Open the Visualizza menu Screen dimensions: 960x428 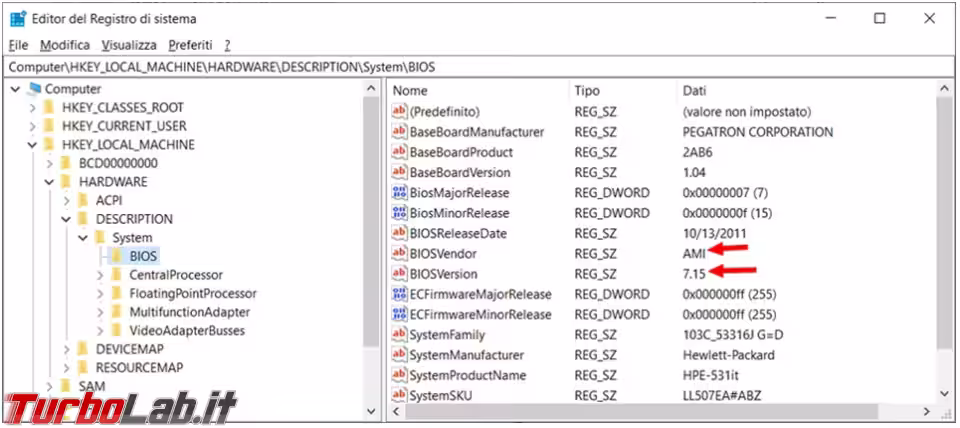coord(128,45)
